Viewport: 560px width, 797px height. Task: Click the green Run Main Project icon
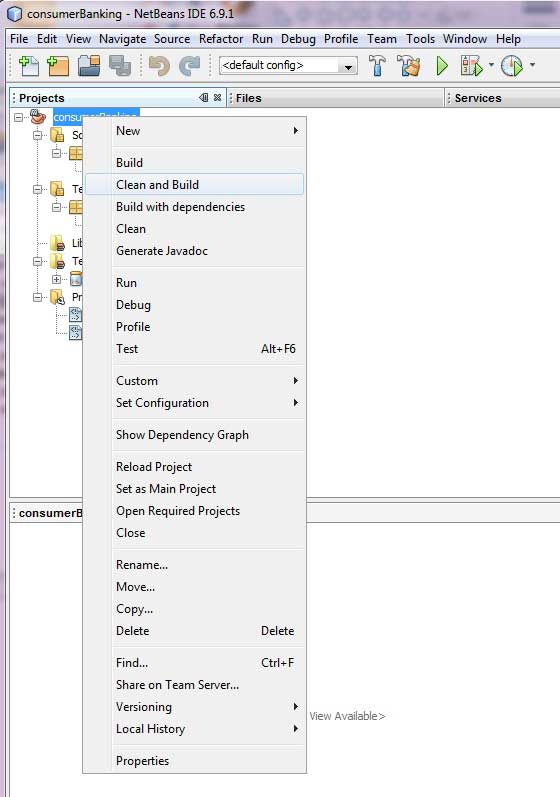(x=442, y=66)
